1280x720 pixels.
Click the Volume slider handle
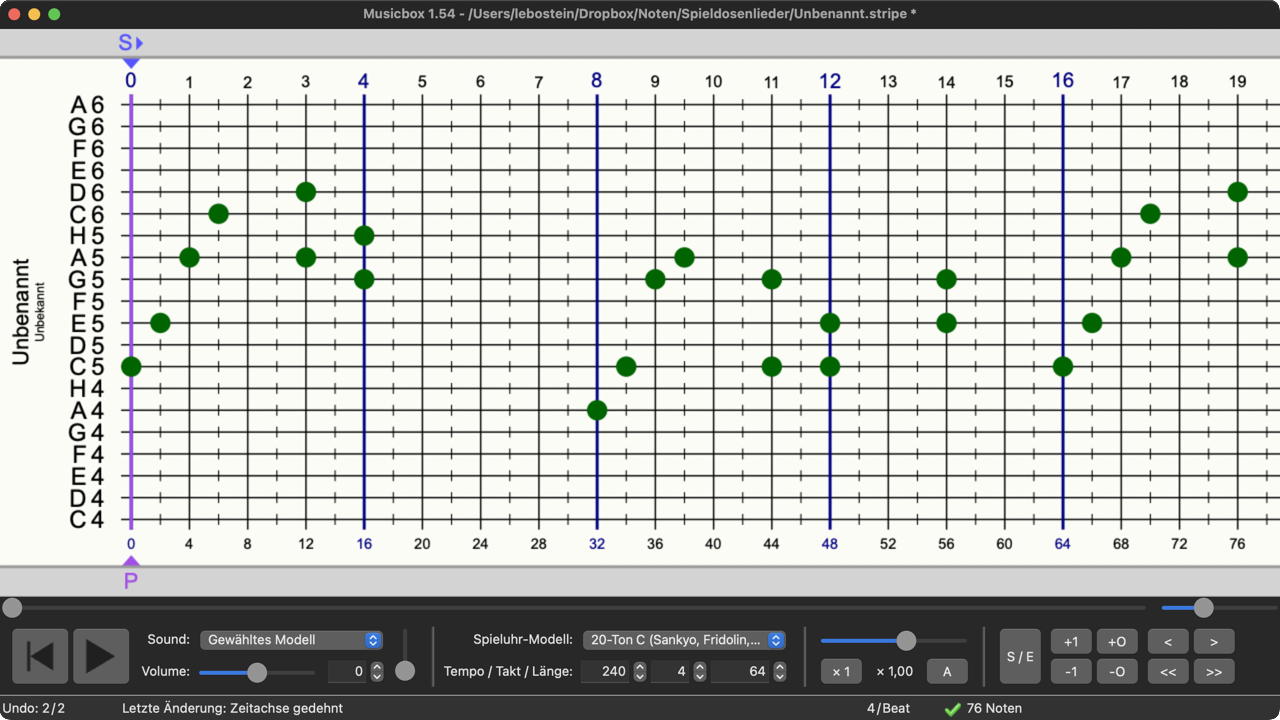(x=257, y=672)
